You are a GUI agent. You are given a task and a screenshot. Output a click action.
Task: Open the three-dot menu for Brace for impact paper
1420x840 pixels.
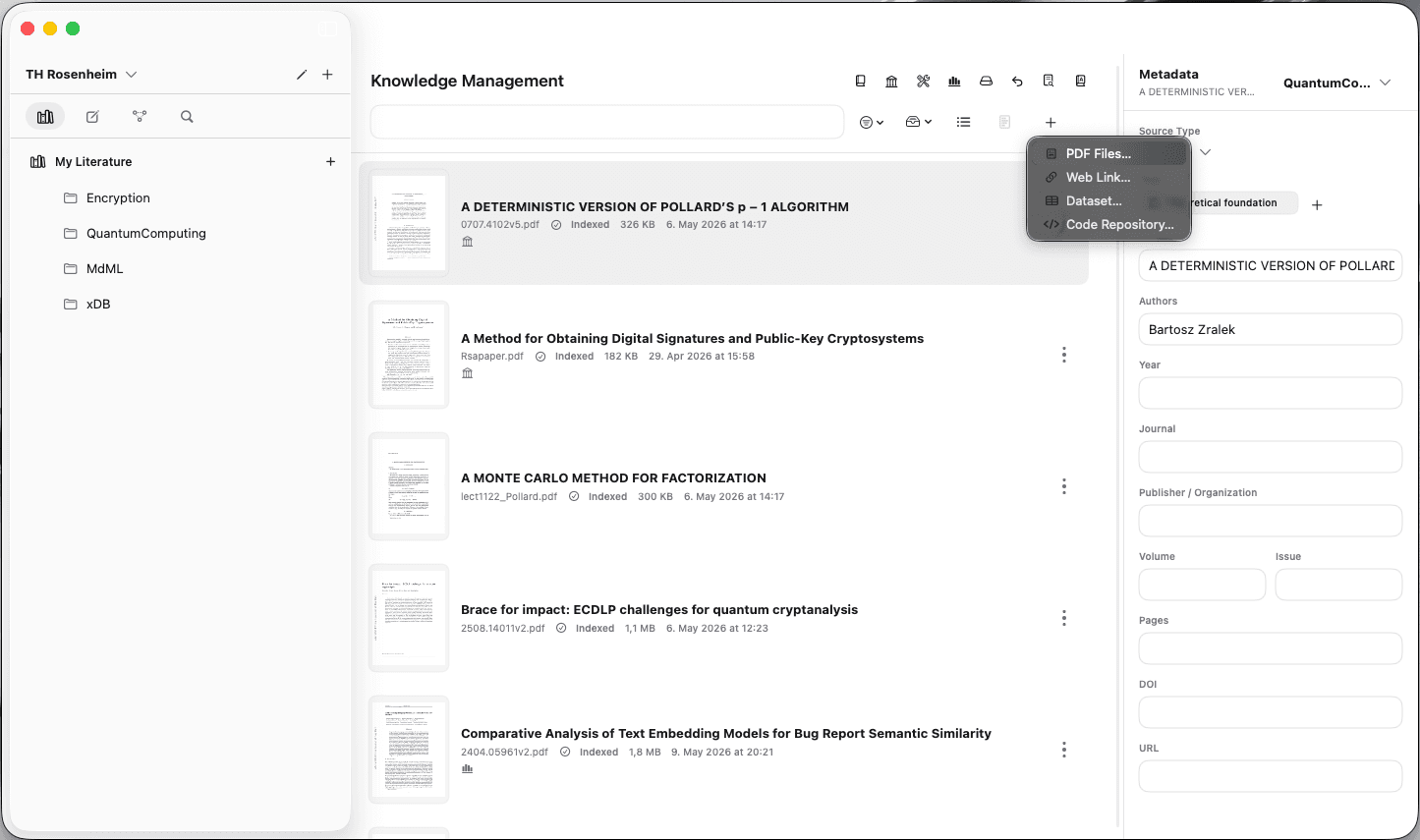(x=1063, y=618)
